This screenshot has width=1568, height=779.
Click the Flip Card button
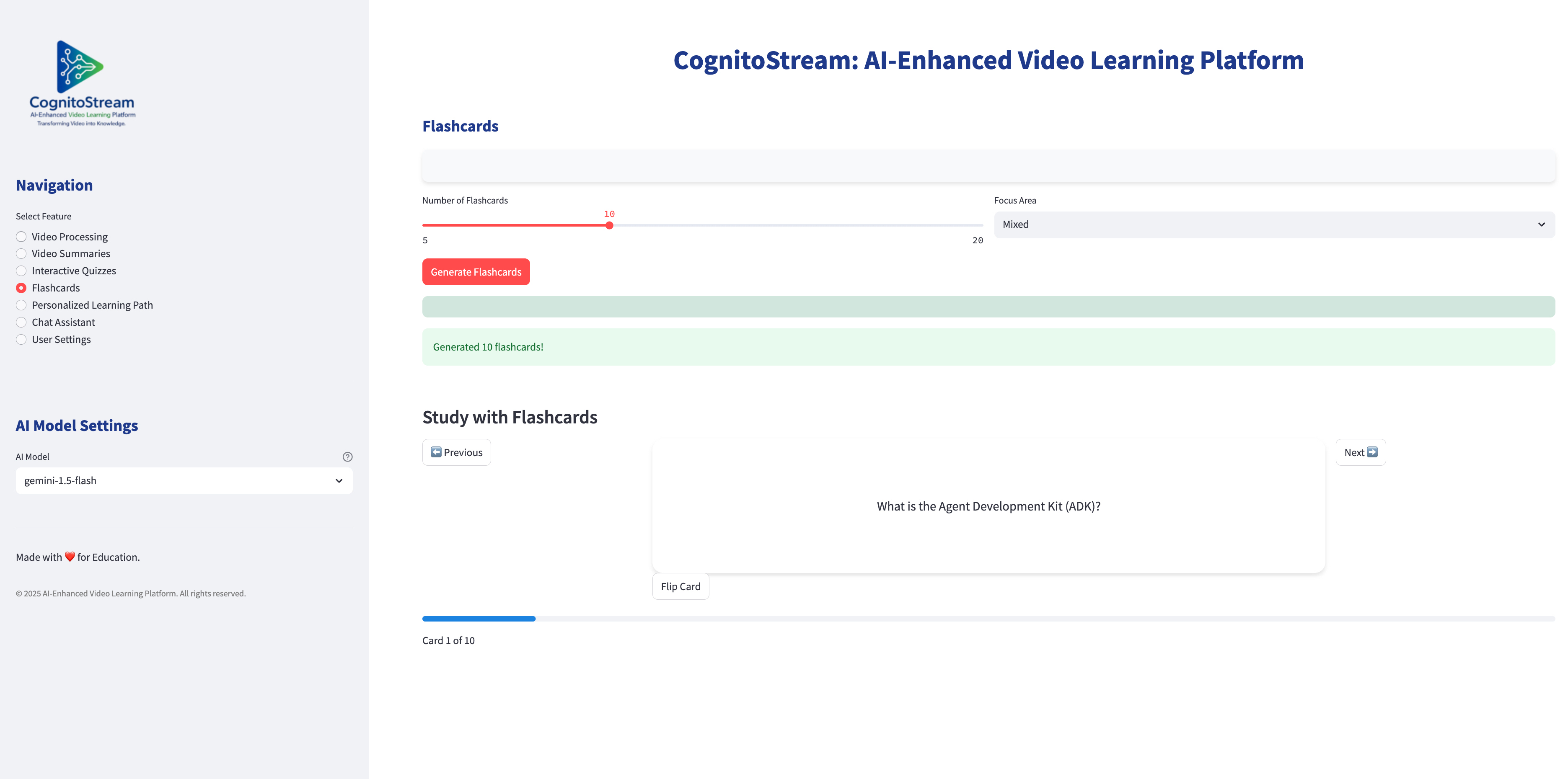click(681, 587)
